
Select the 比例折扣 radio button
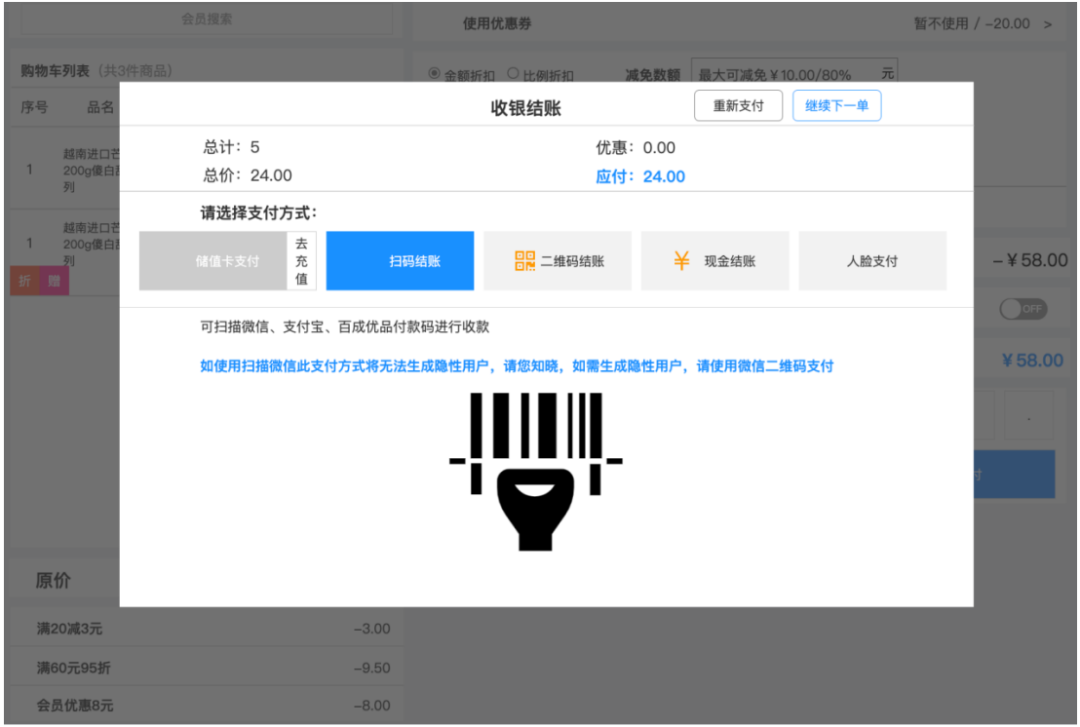click(x=513, y=72)
